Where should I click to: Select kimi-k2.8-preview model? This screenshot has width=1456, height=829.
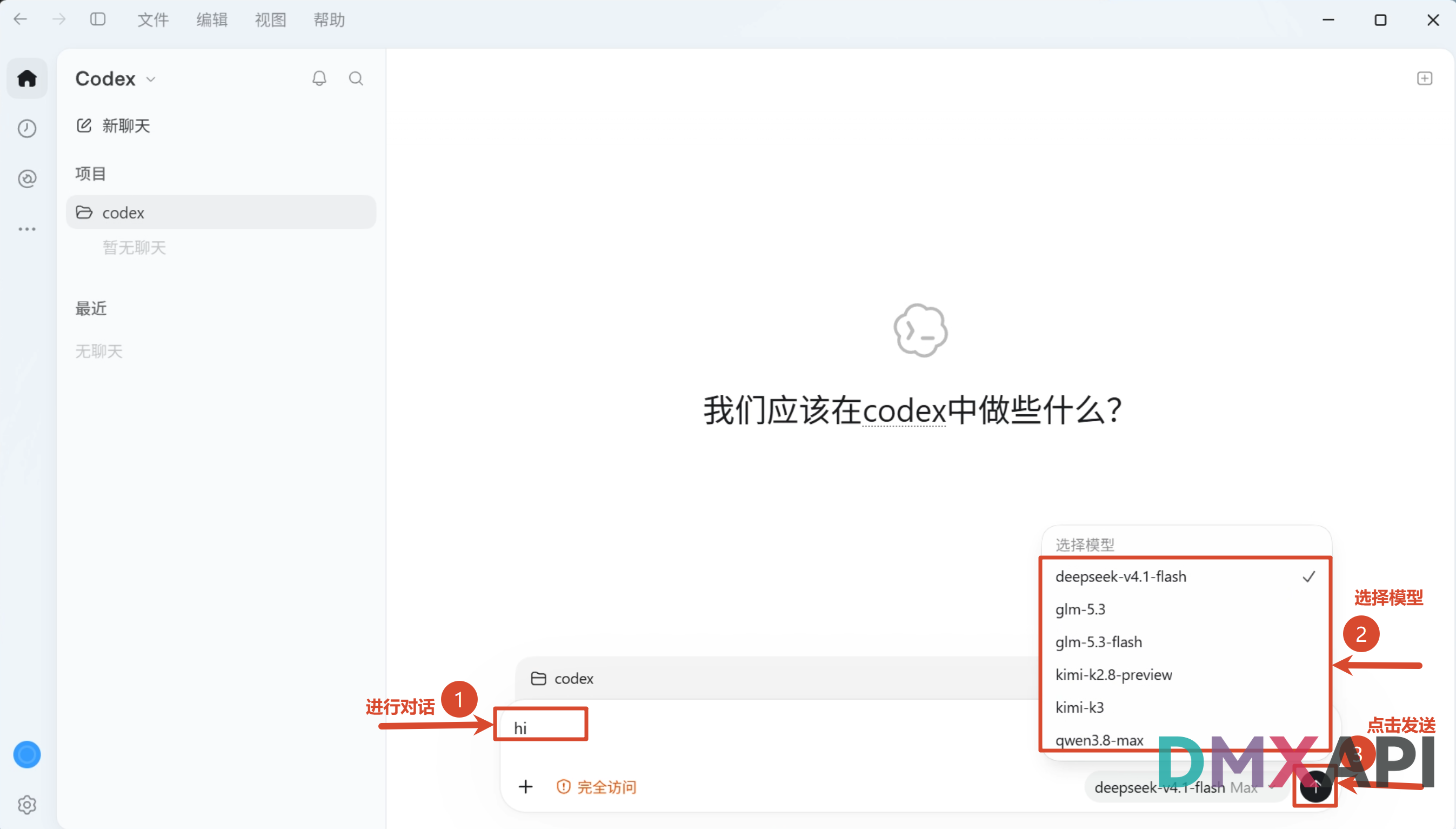[x=1185, y=675]
